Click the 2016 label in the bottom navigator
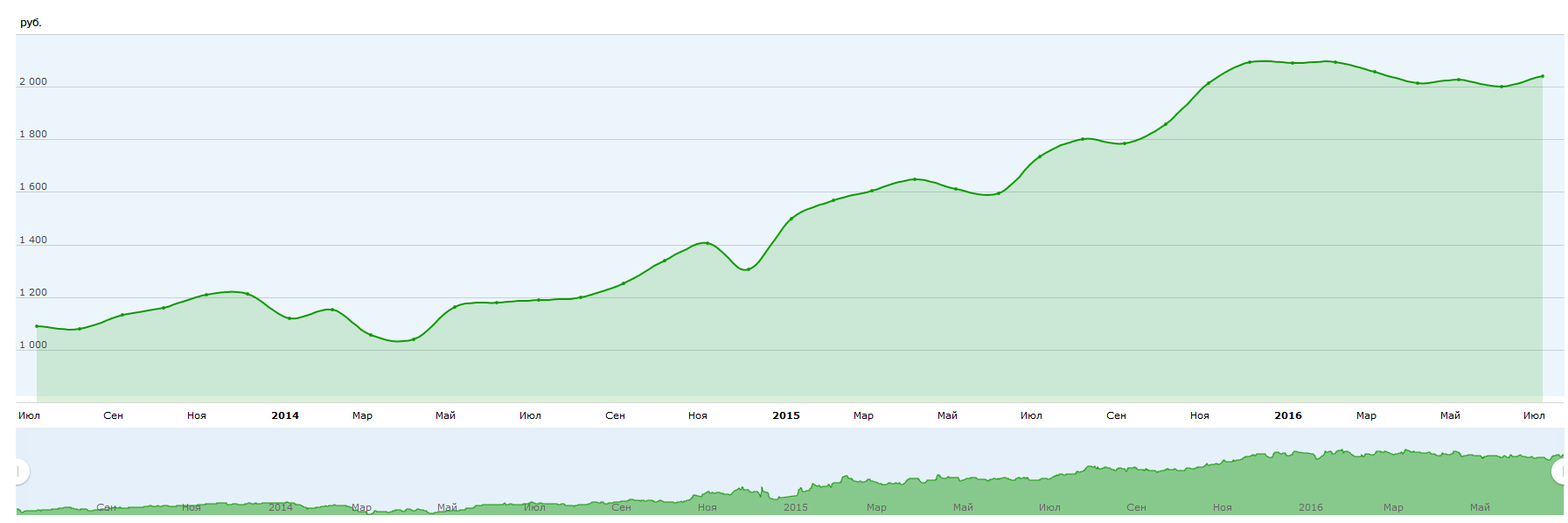The height and width of the screenshot is (523, 1568). [1311, 507]
